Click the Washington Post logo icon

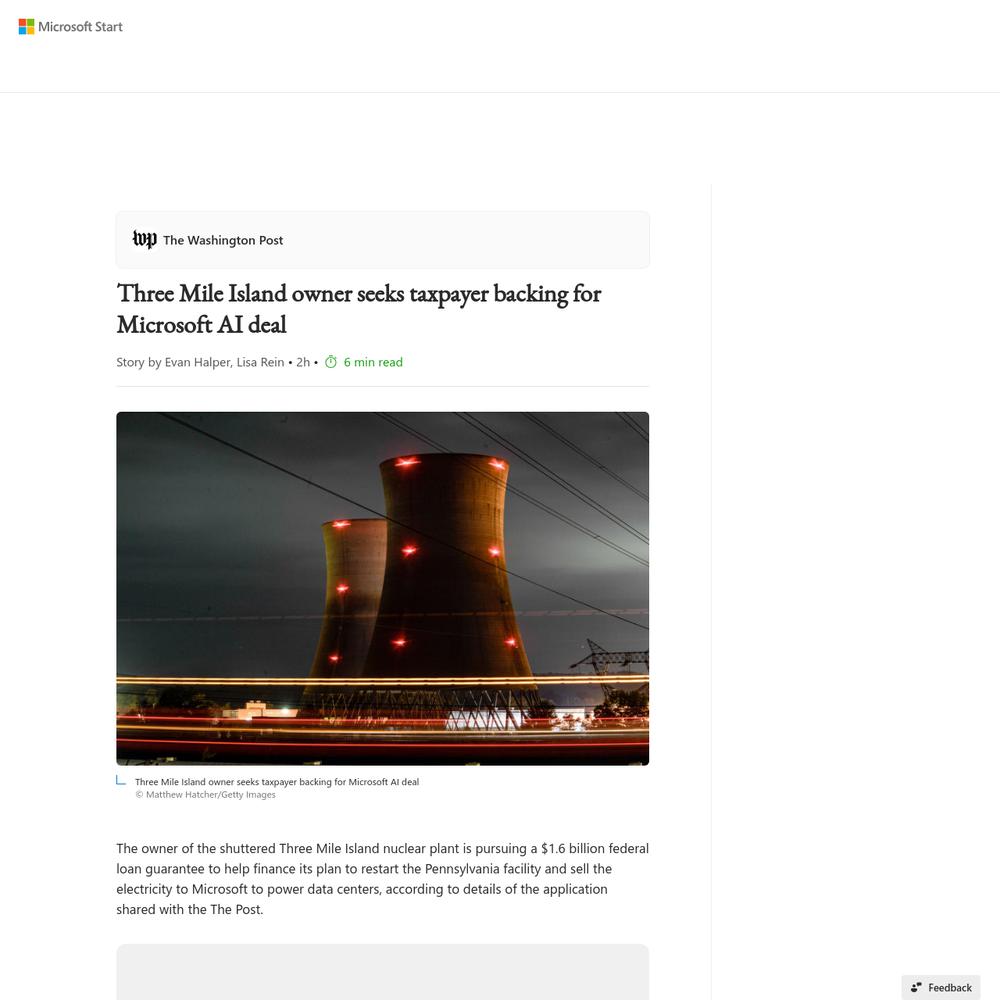tap(145, 240)
